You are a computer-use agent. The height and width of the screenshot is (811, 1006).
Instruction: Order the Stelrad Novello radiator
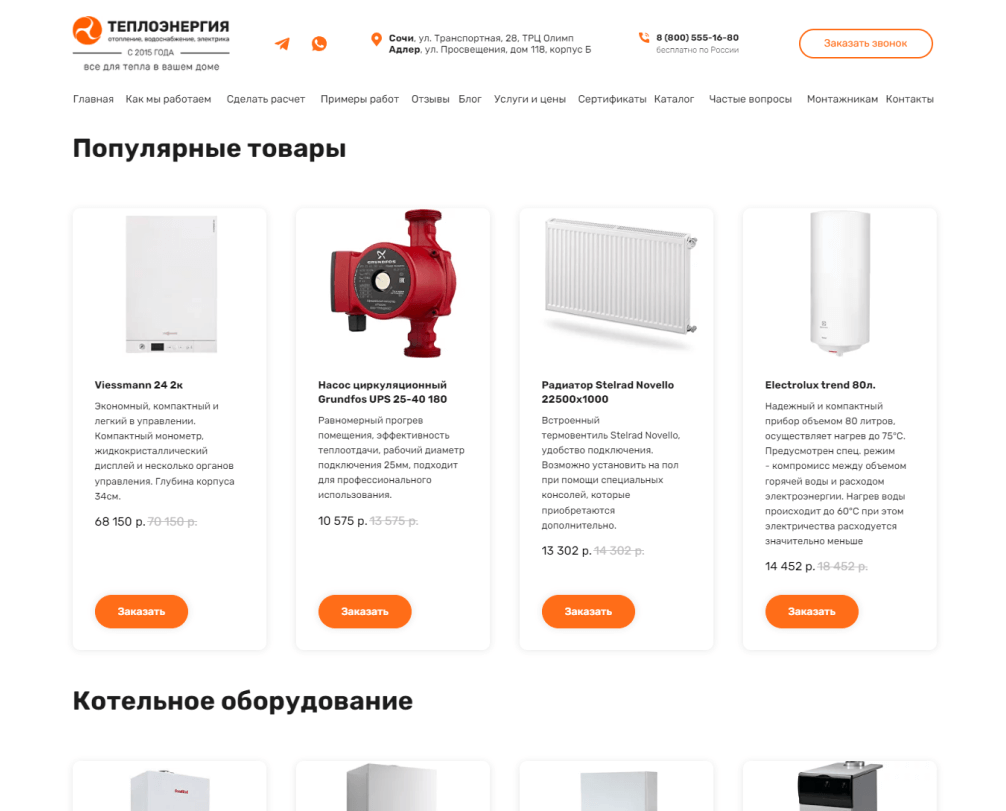[x=588, y=611]
